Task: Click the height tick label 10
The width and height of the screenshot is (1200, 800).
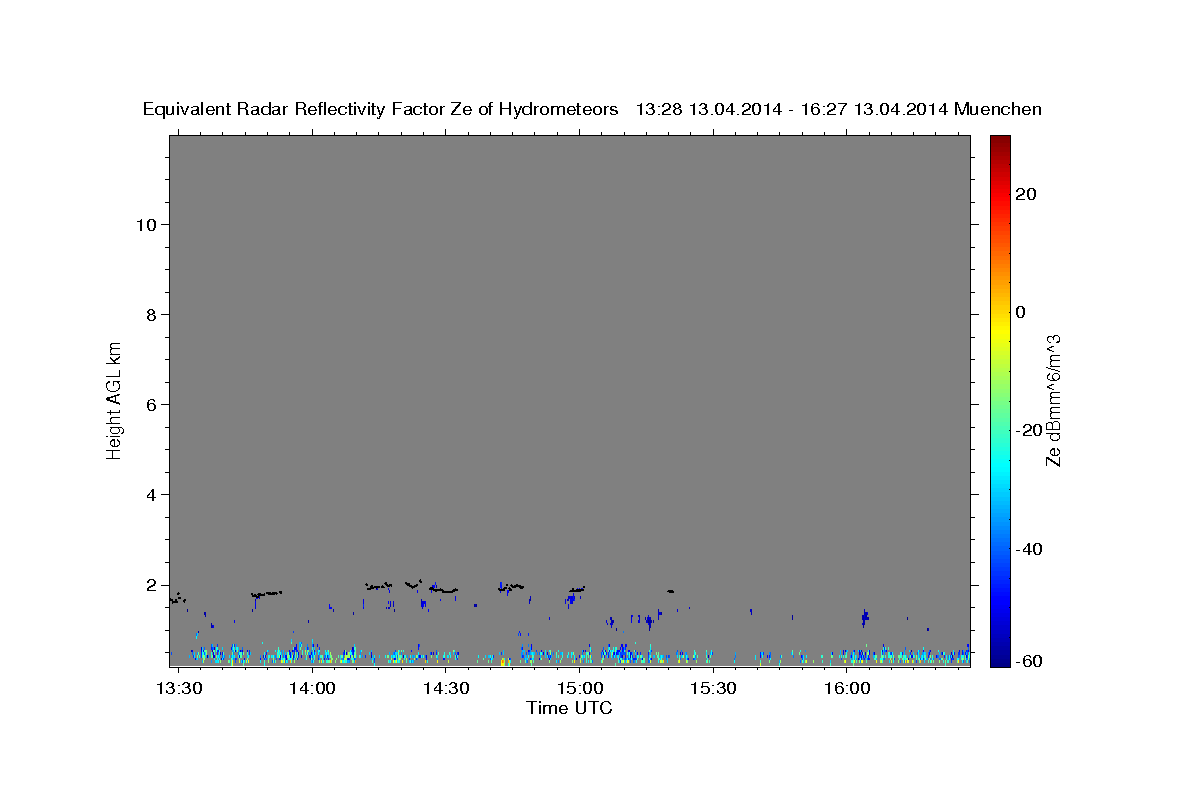Action: click(146, 224)
